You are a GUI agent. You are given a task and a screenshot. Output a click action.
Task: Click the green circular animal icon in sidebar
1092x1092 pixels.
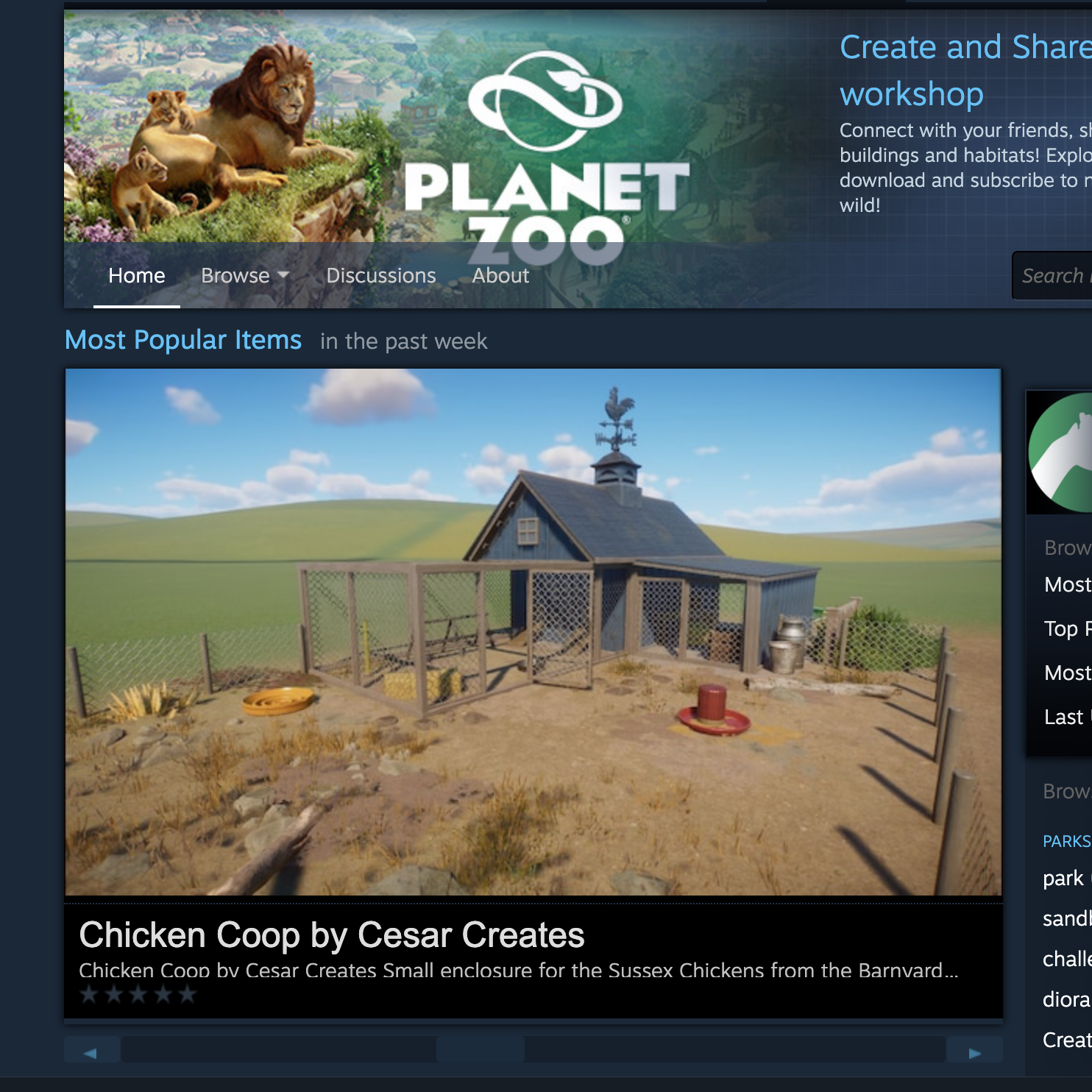1062,452
